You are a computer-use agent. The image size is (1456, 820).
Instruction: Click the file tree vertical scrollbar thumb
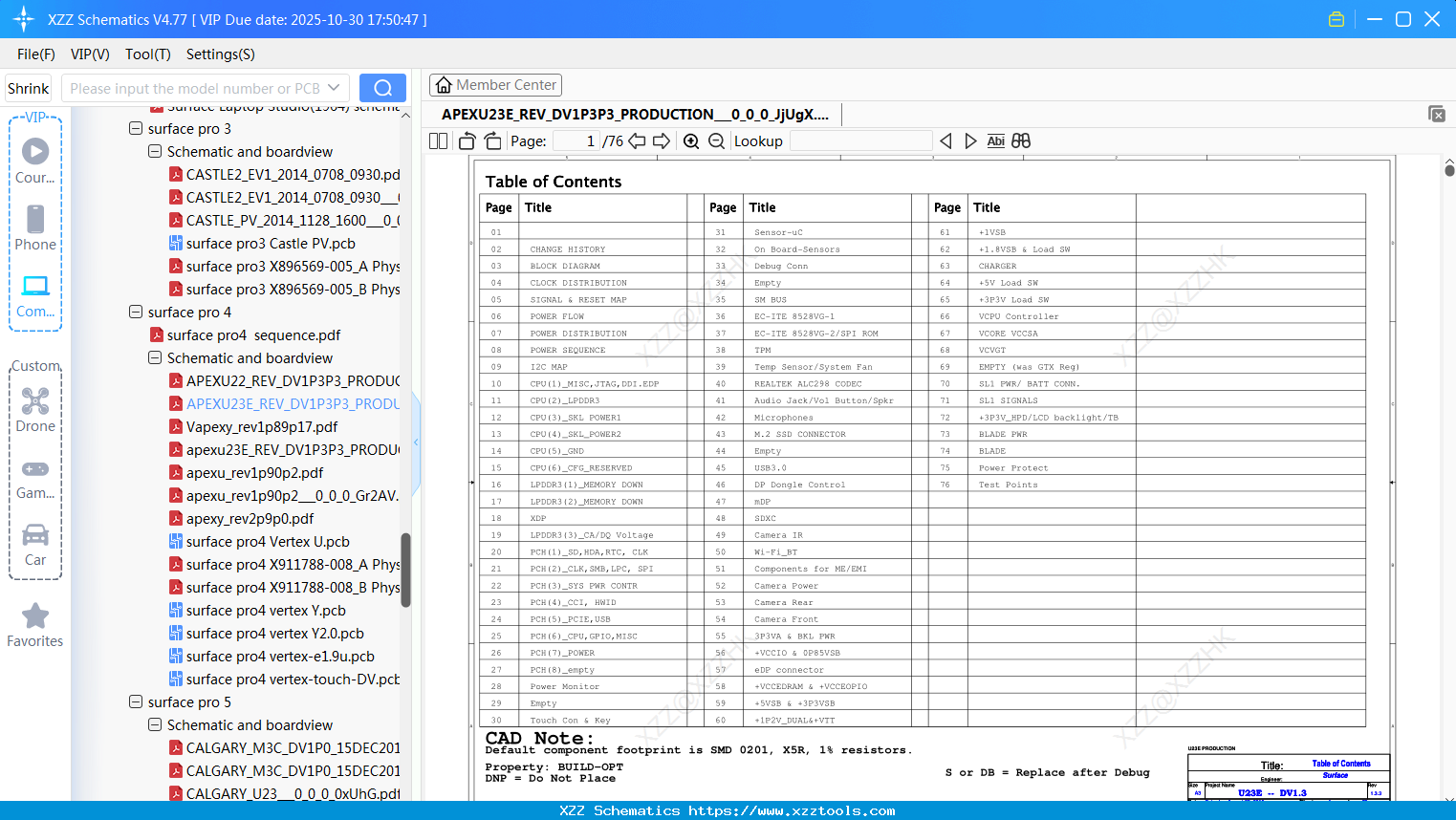(405, 570)
